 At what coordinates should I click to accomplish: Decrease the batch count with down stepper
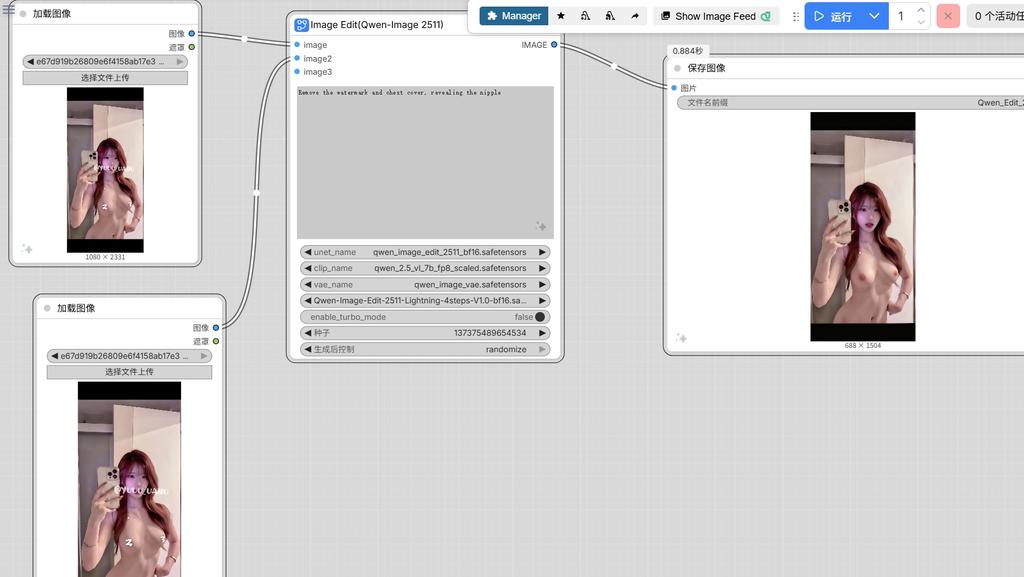921,22
